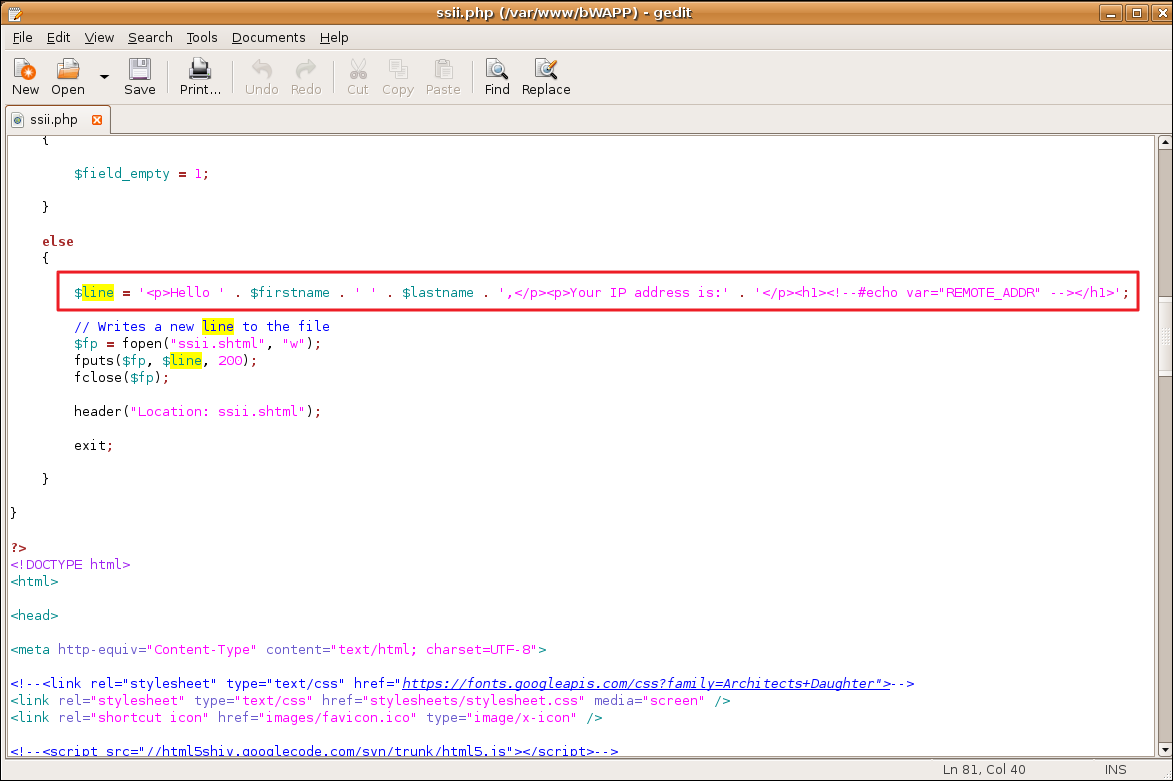Click the '<html>' tag line
This screenshot has width=1173, height=781.
[x=34, y=581]
